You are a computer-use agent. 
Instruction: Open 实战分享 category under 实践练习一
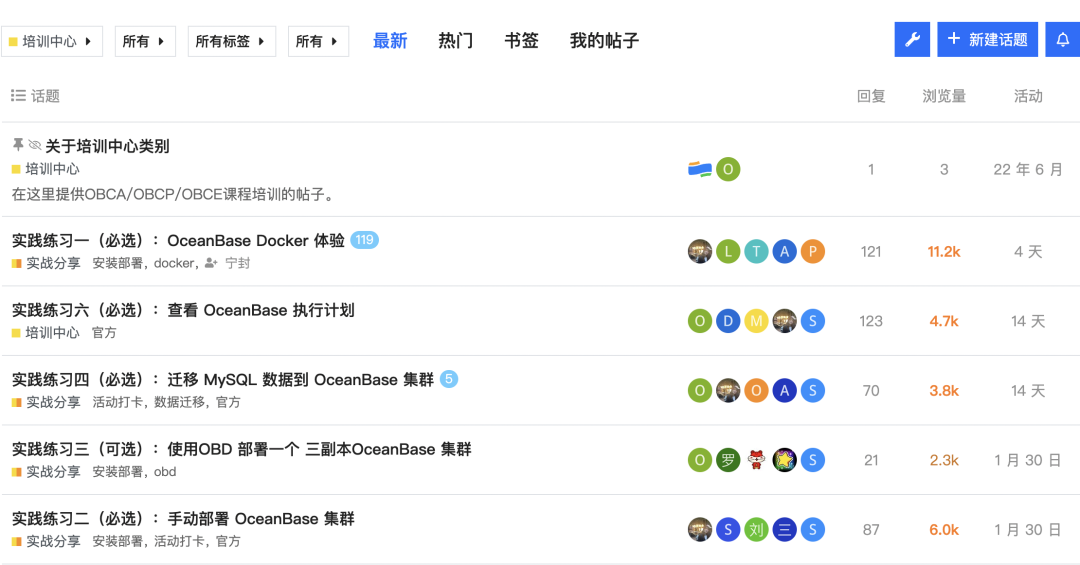[x=46, y=263]
